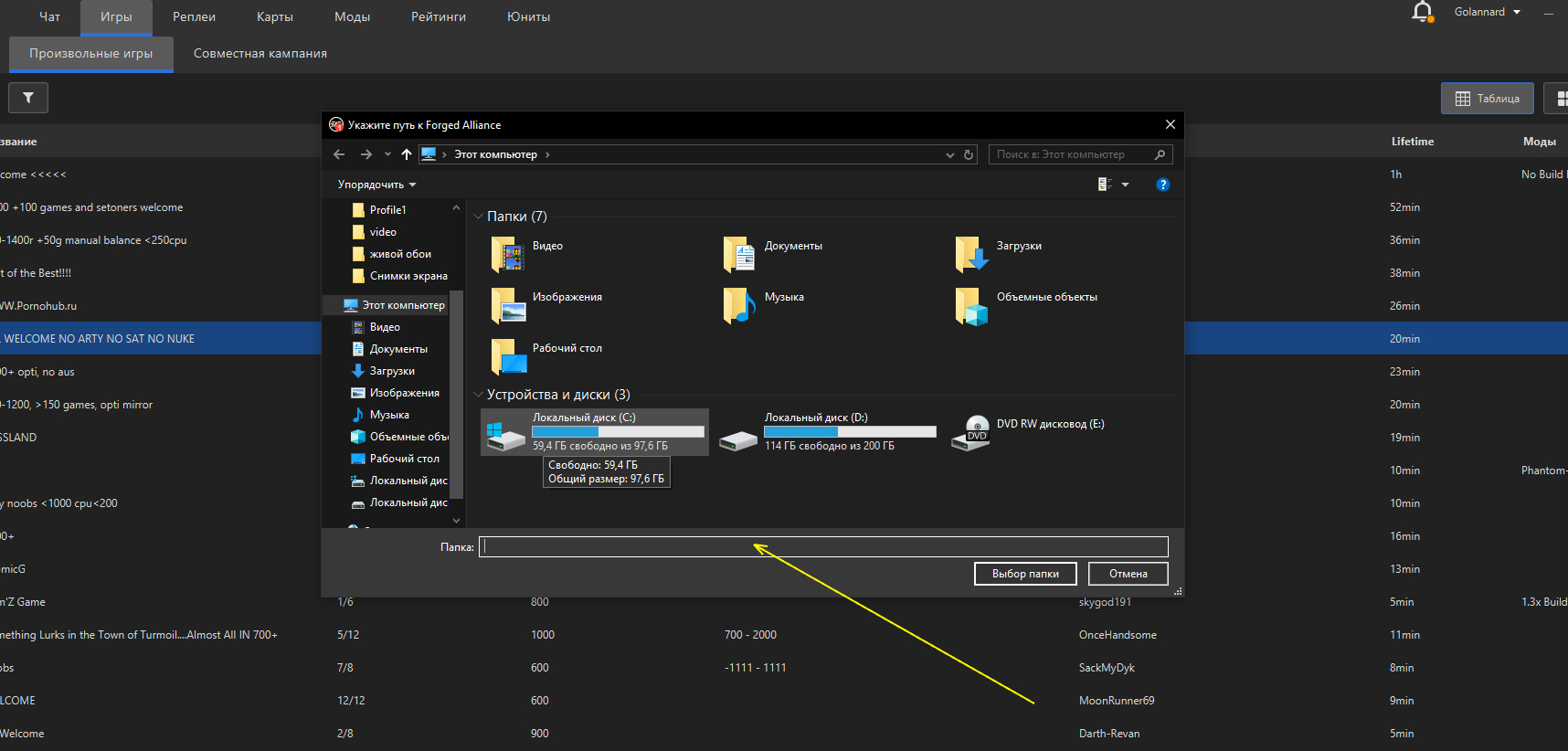Sort games by Моды column
1568x751 pixels.
click(x=1540, y=142)
